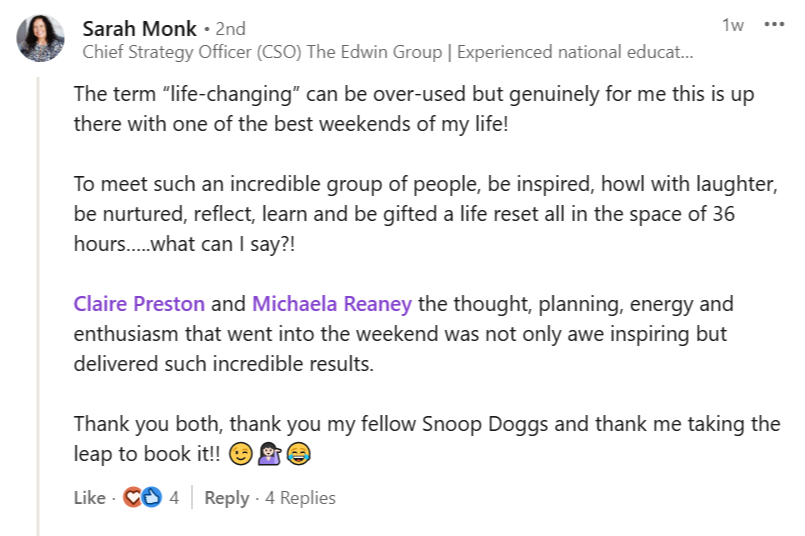805x536 pixels.
Task: Reply to Sarah Monk's comment
Action: [226, 497]
